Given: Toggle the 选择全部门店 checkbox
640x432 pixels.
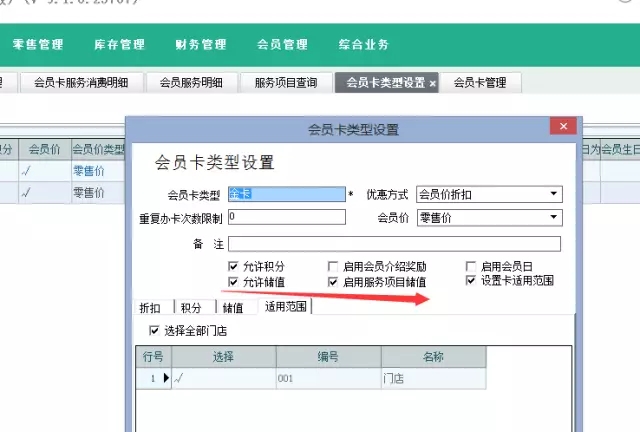Looking at the screenshot, I should [x=154, y=330].
